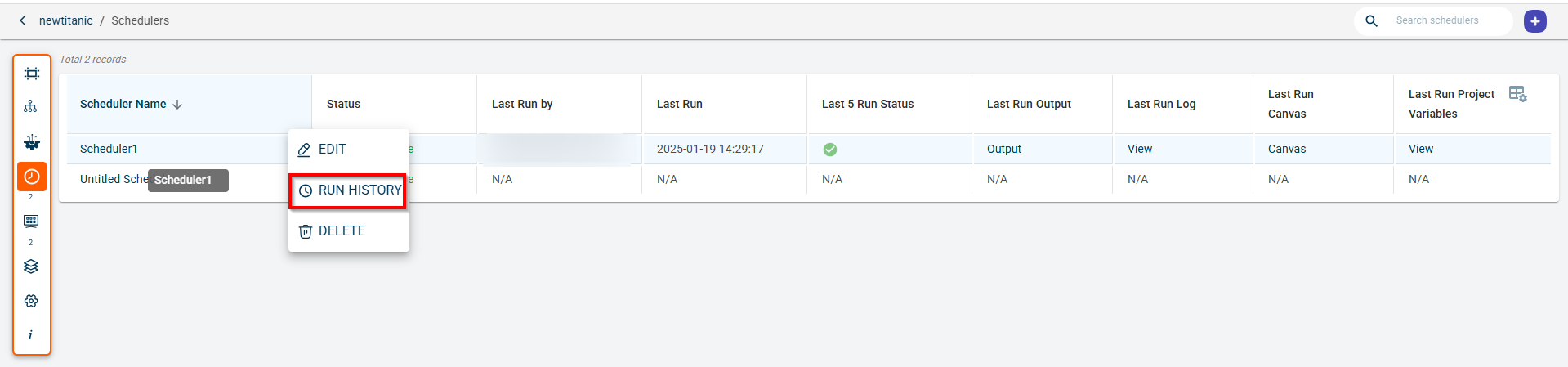
Task: Click the monitor dashboard sidebar icon
Action: pyautogui.click(x=31, y=222)
